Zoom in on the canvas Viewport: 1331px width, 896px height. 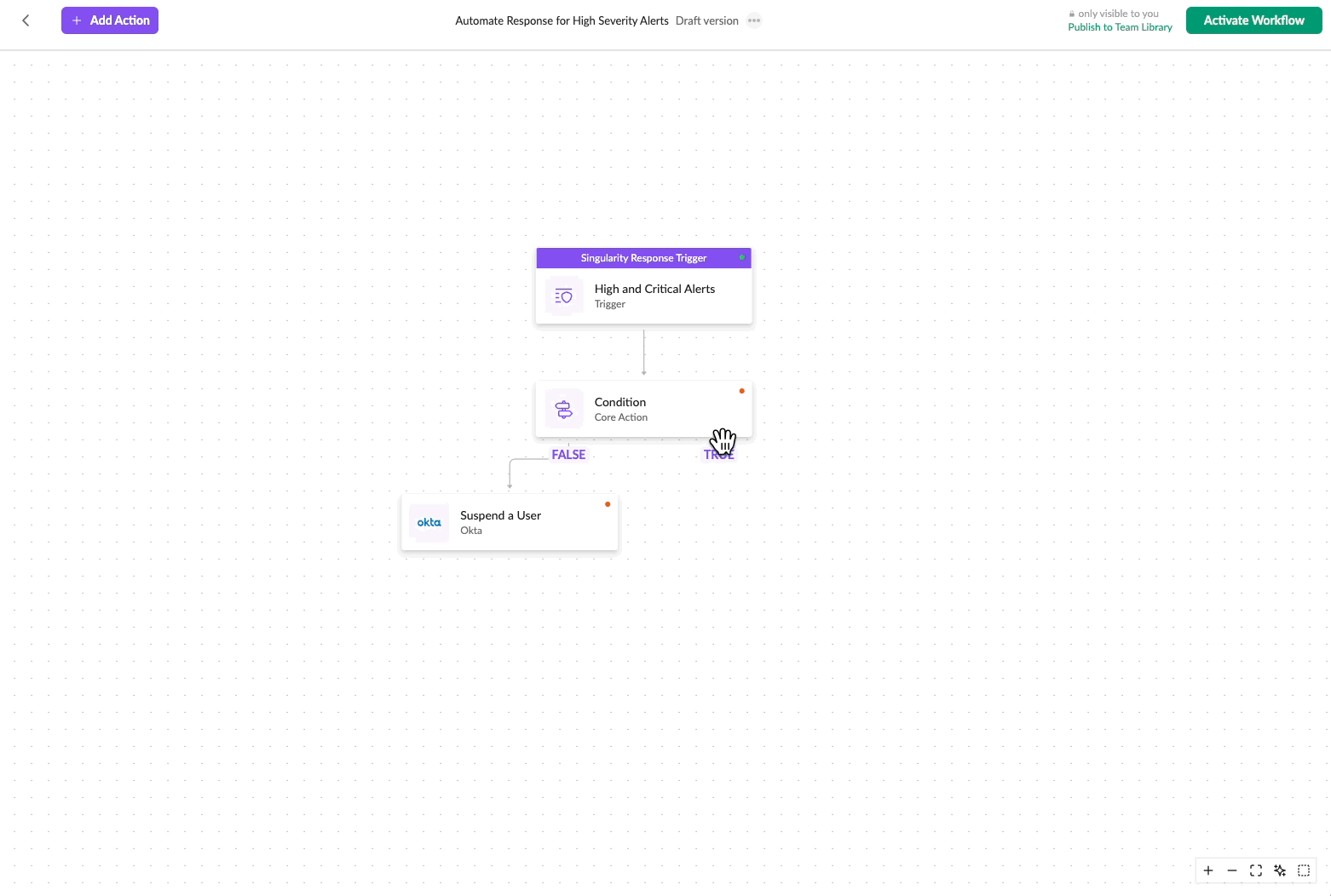coord(1208,870)
